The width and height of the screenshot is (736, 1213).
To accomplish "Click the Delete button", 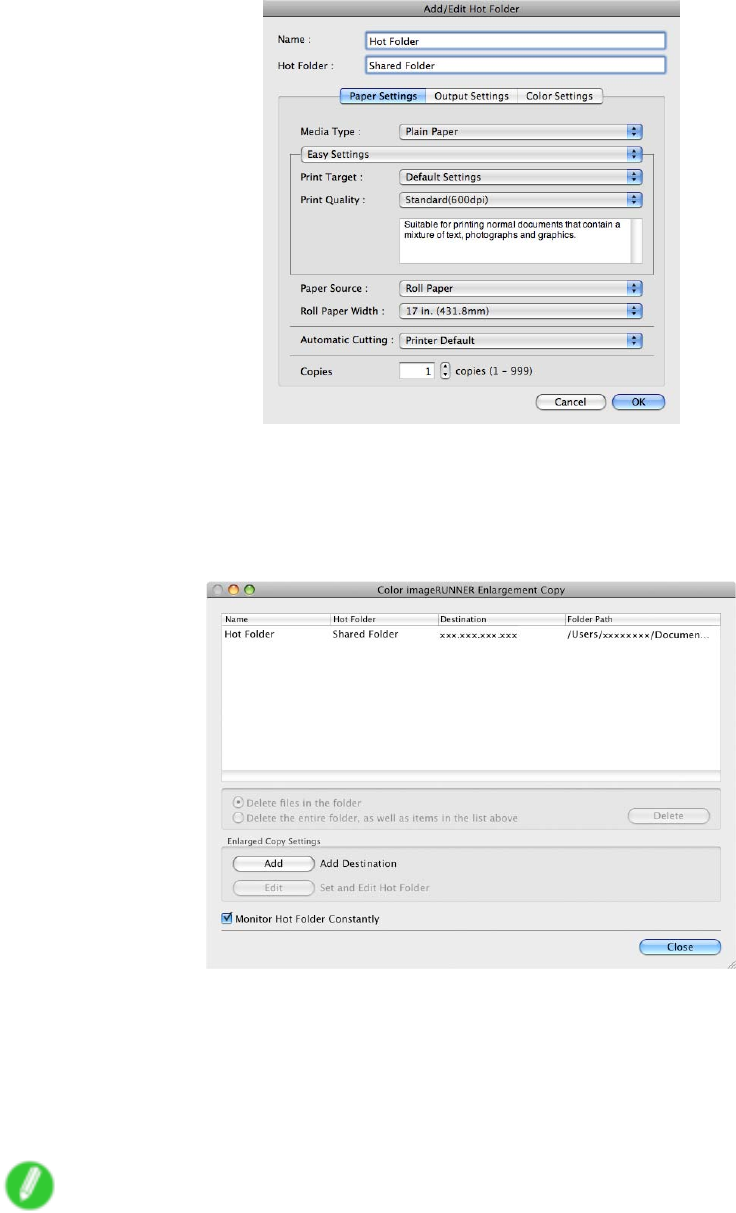I will (x=669, y=816).
